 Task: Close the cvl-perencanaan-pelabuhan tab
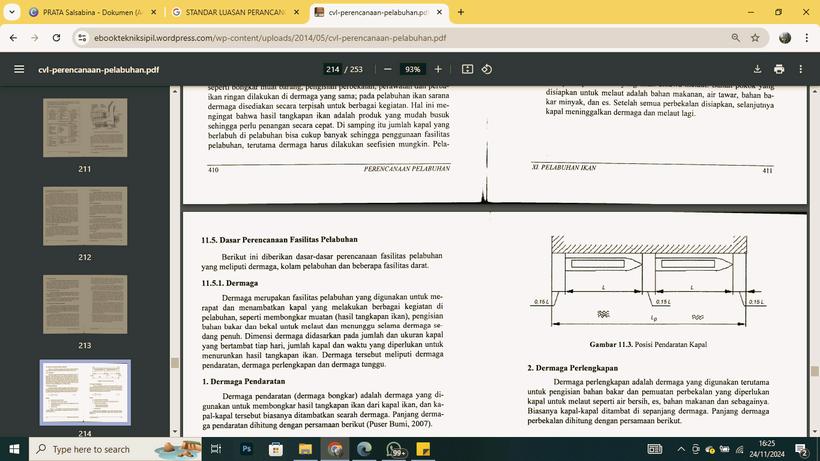click(x=439, y=12)
